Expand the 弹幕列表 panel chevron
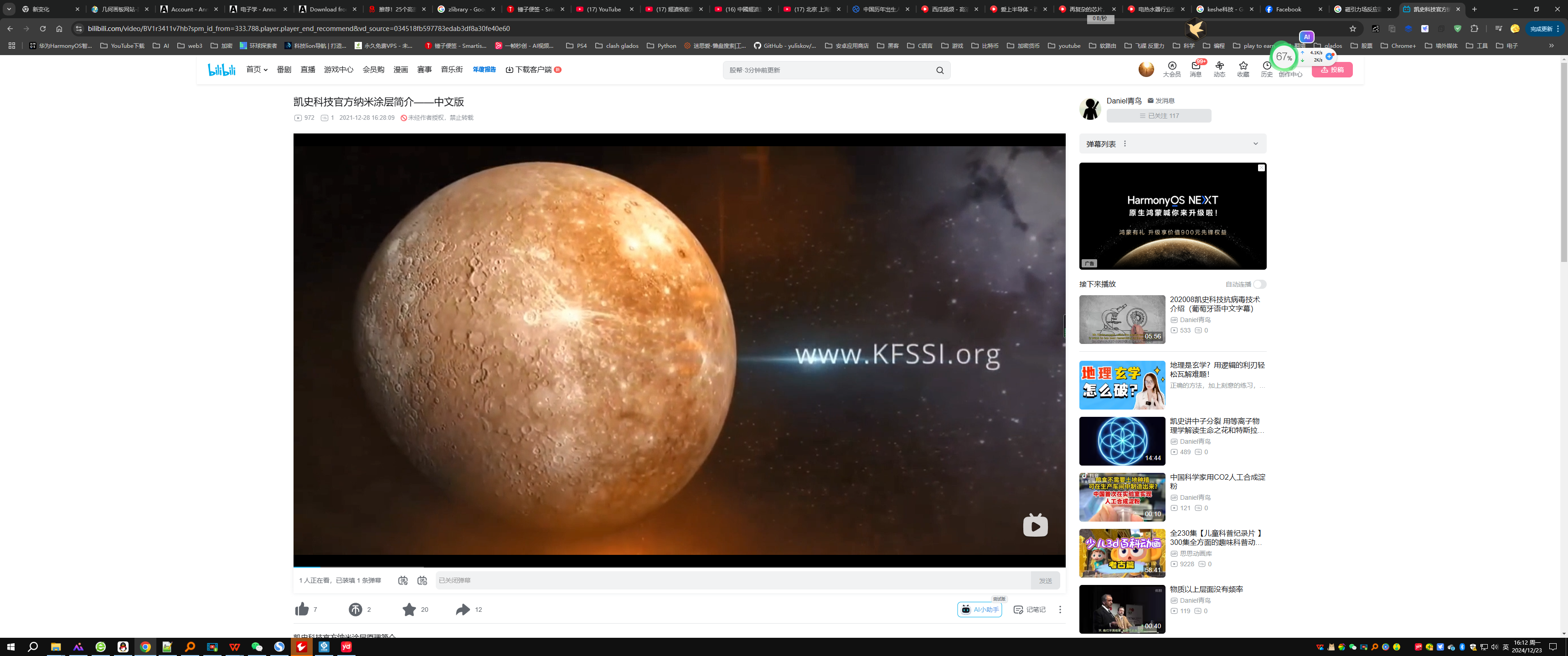 1255,143
